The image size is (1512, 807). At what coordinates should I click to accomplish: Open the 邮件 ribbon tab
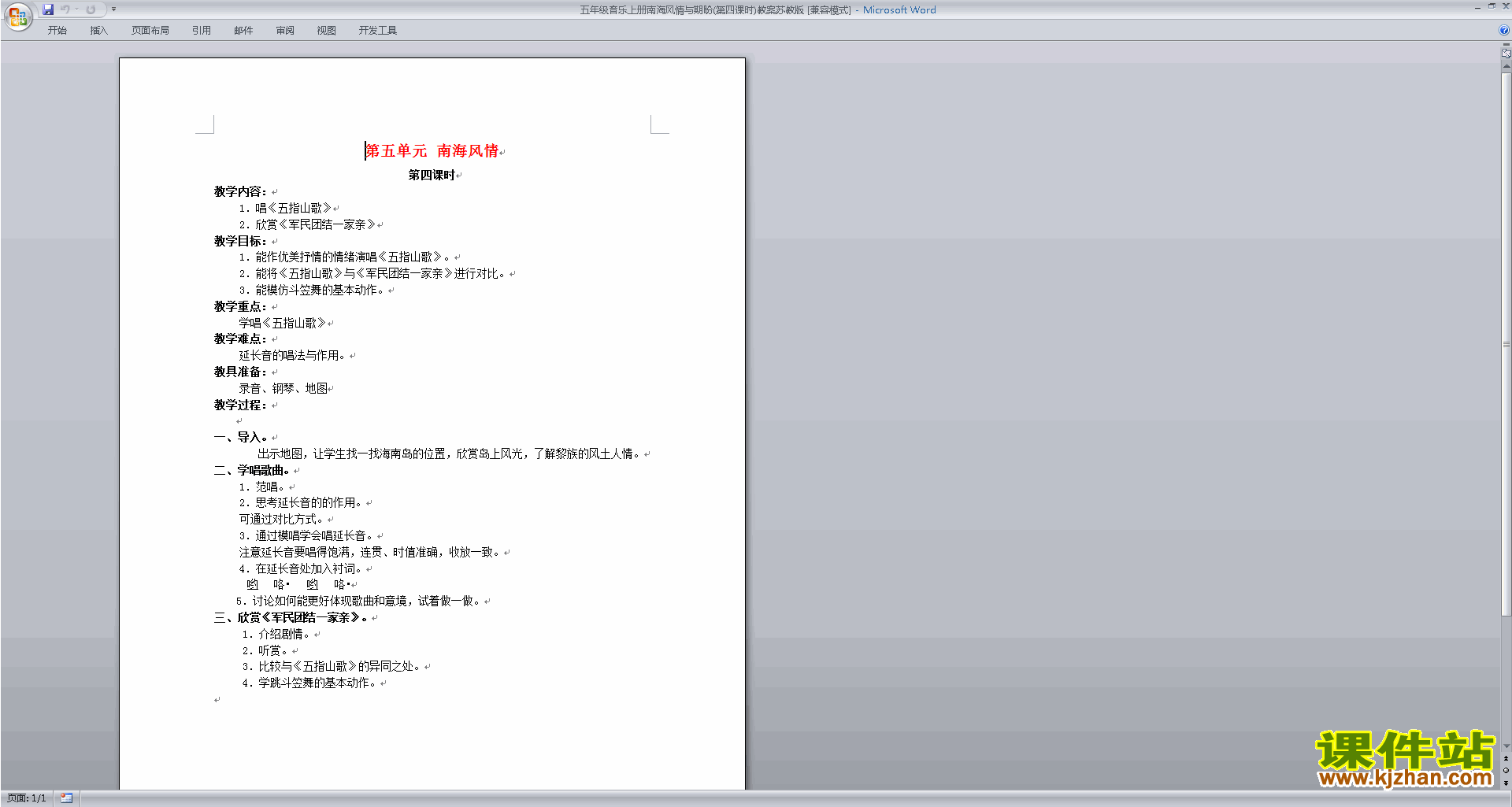[243, 30]
